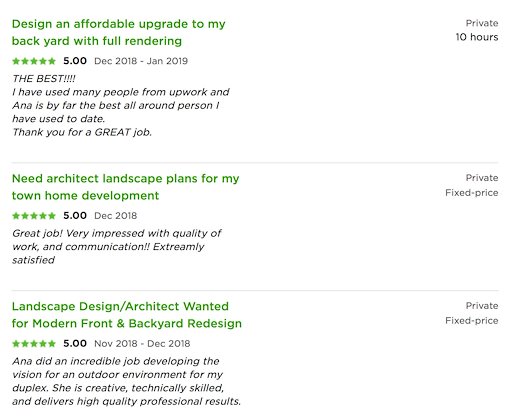Open 'Need architect landscape plans' job title

point(126,187)
